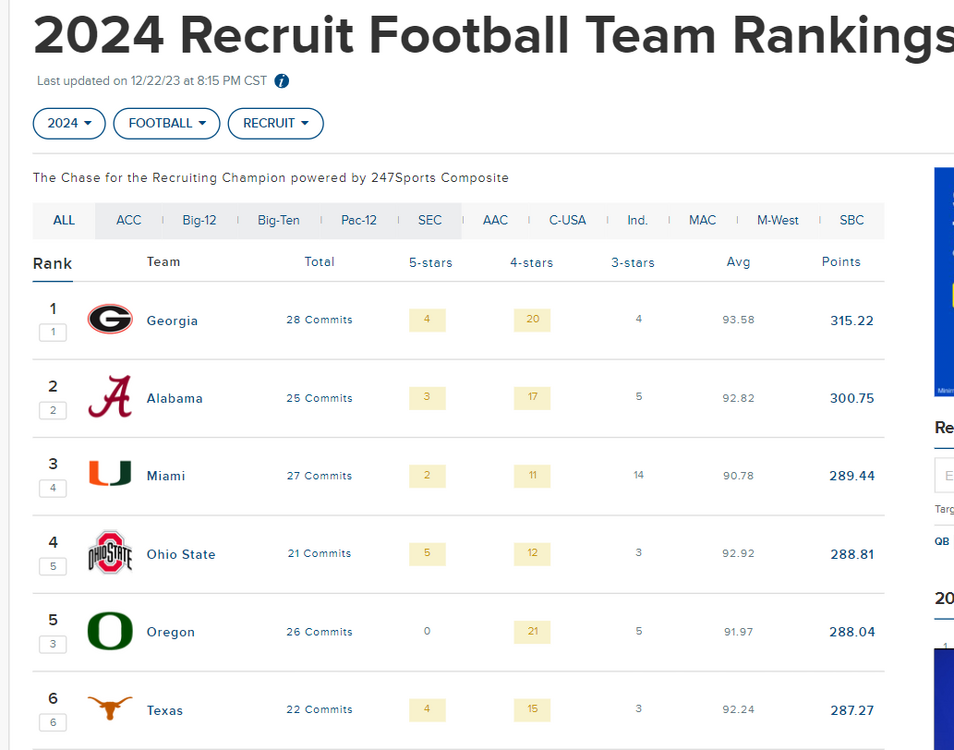Switch to the Big-Ten conference tab
The height and width of the screenshot is (750, 954).
click(x=279, y=220)
